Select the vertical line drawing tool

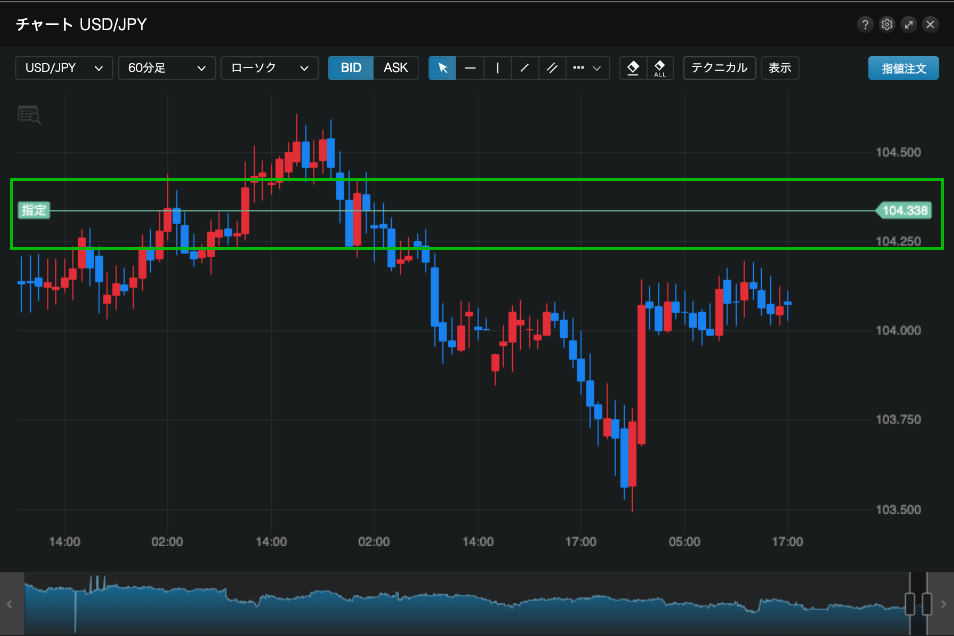[x=497, y=68]
